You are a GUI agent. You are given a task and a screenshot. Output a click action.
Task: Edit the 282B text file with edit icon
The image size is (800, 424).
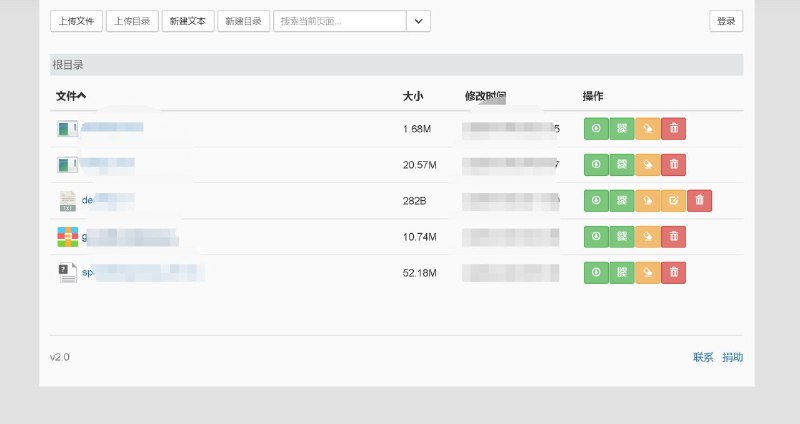(674, 201)
